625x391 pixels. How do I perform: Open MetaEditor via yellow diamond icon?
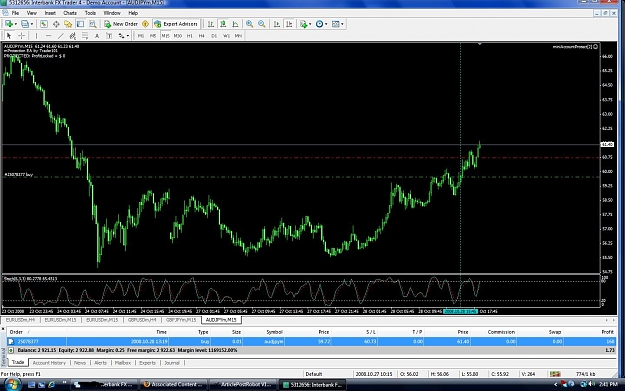145,24
